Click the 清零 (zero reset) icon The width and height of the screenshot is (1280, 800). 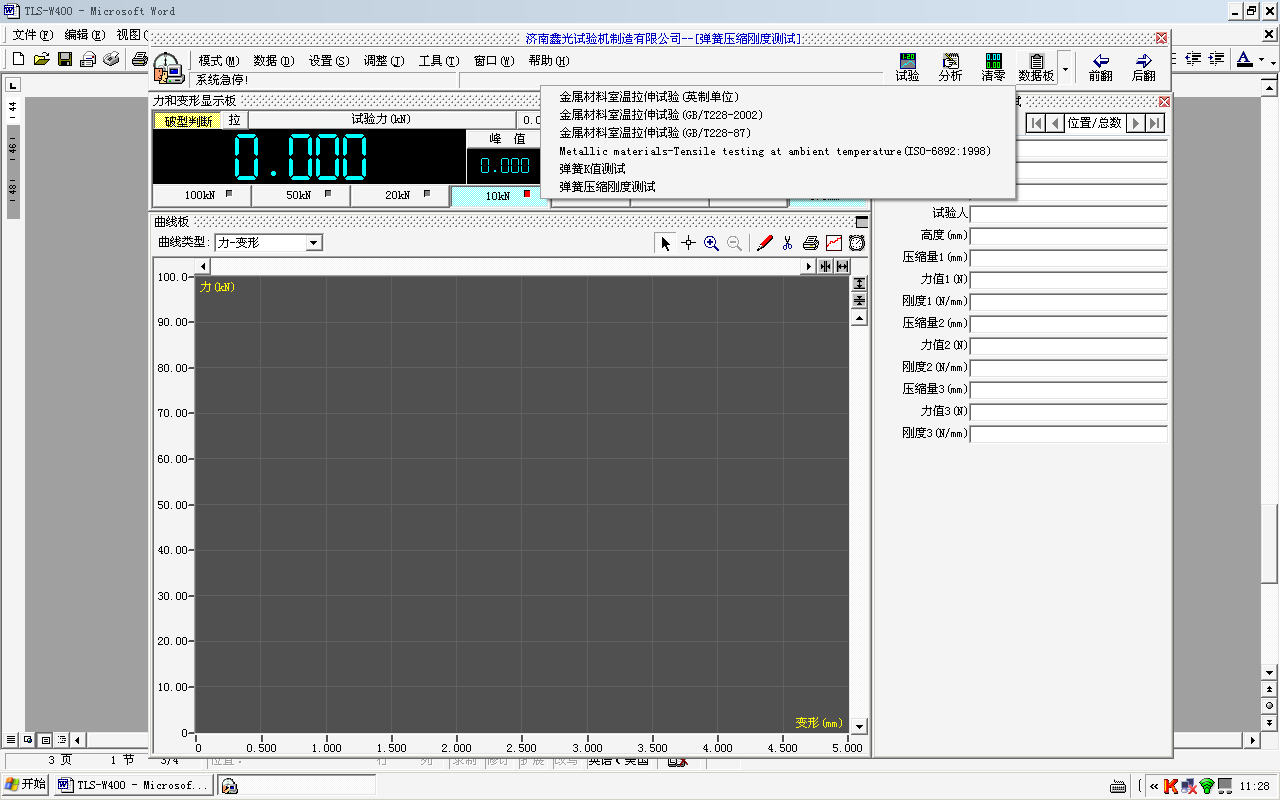(993, 67)
